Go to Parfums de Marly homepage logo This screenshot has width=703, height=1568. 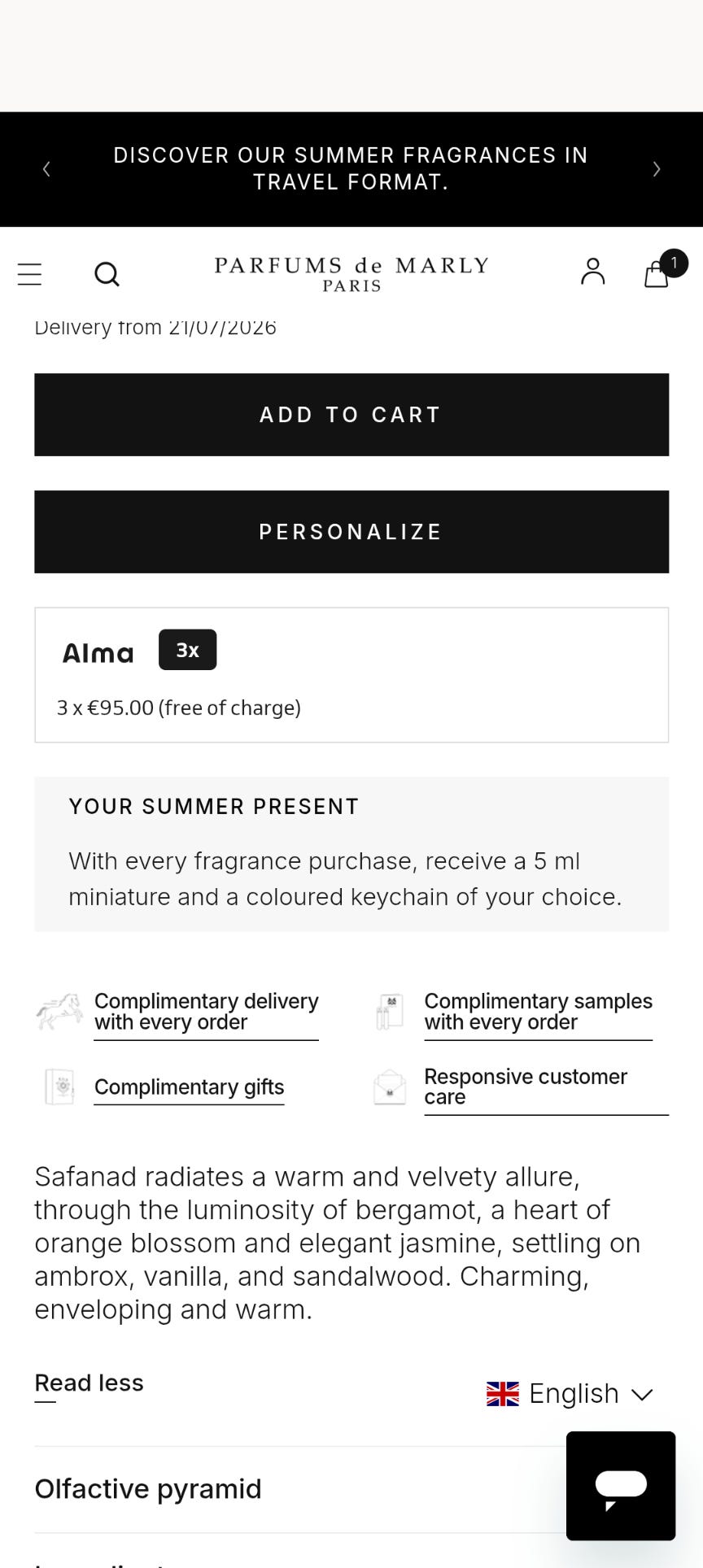351,274
